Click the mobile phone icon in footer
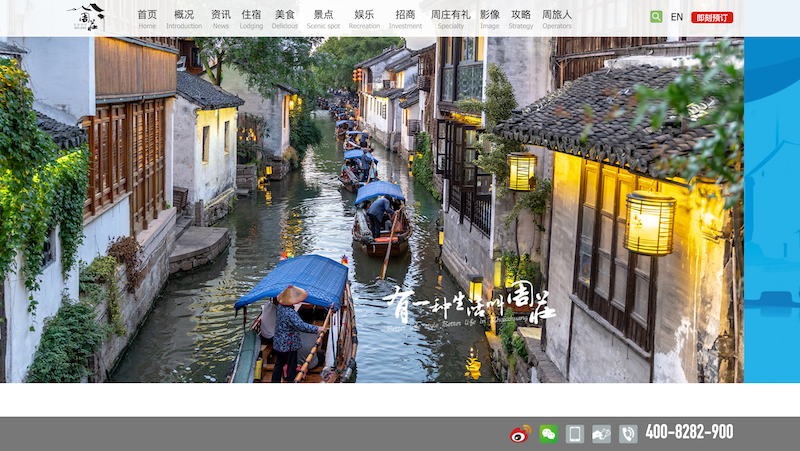This screenshot has height=451, width=800. (x=575, y=434)
